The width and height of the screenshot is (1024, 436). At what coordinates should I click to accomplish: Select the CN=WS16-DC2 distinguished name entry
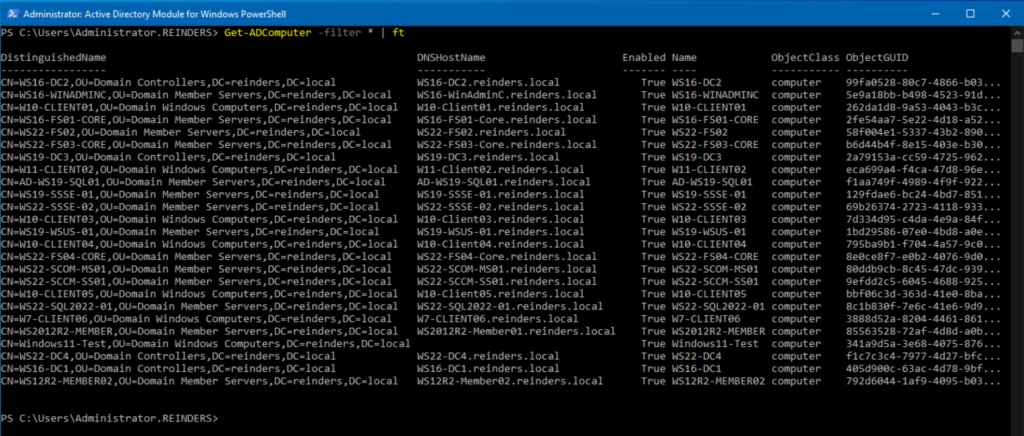[x=168, y=82]
